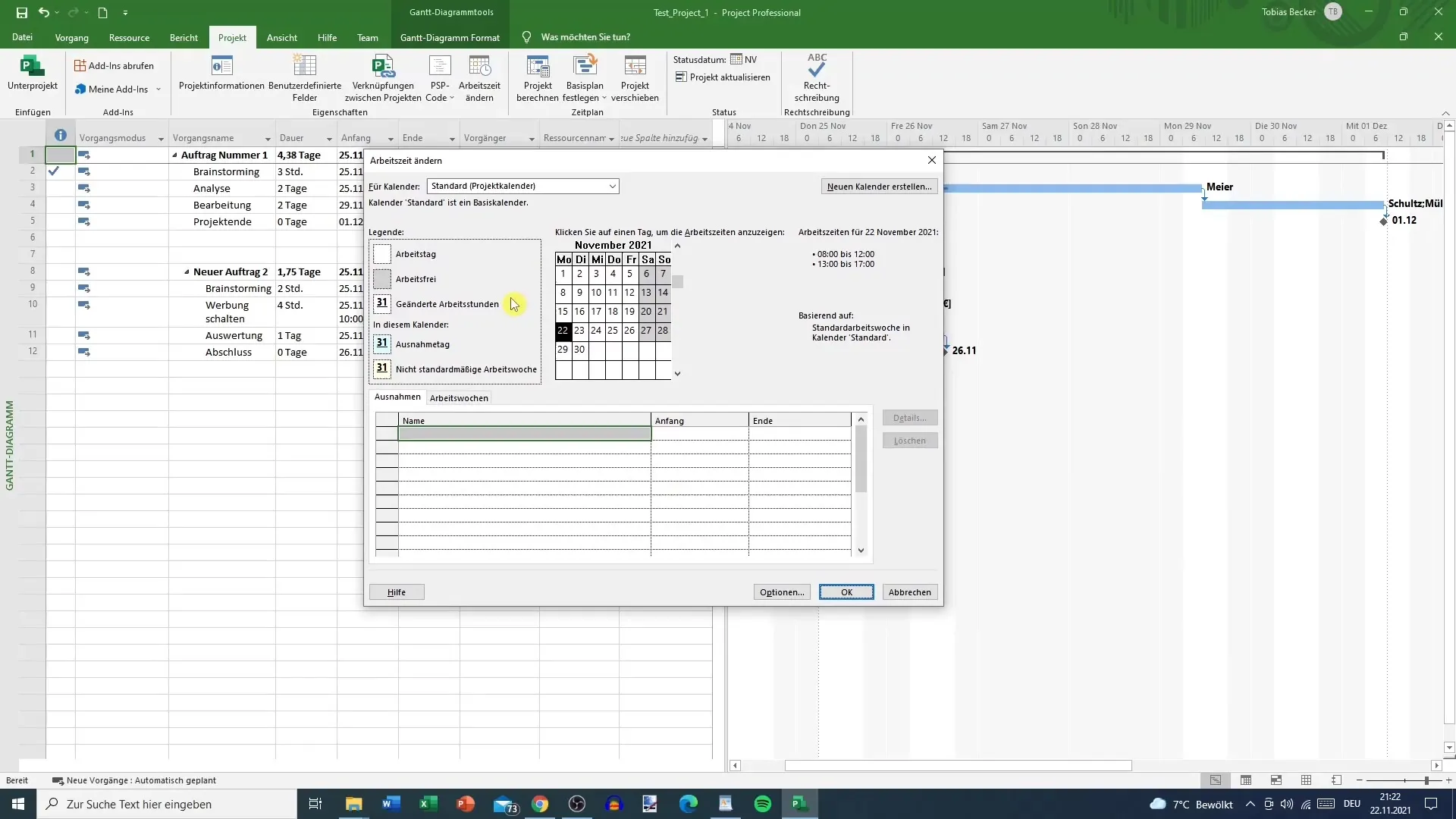Open Customize Quick Access Toolbar dropdown
Viewport: 1456px width, 819px height.
click(125, 12)
